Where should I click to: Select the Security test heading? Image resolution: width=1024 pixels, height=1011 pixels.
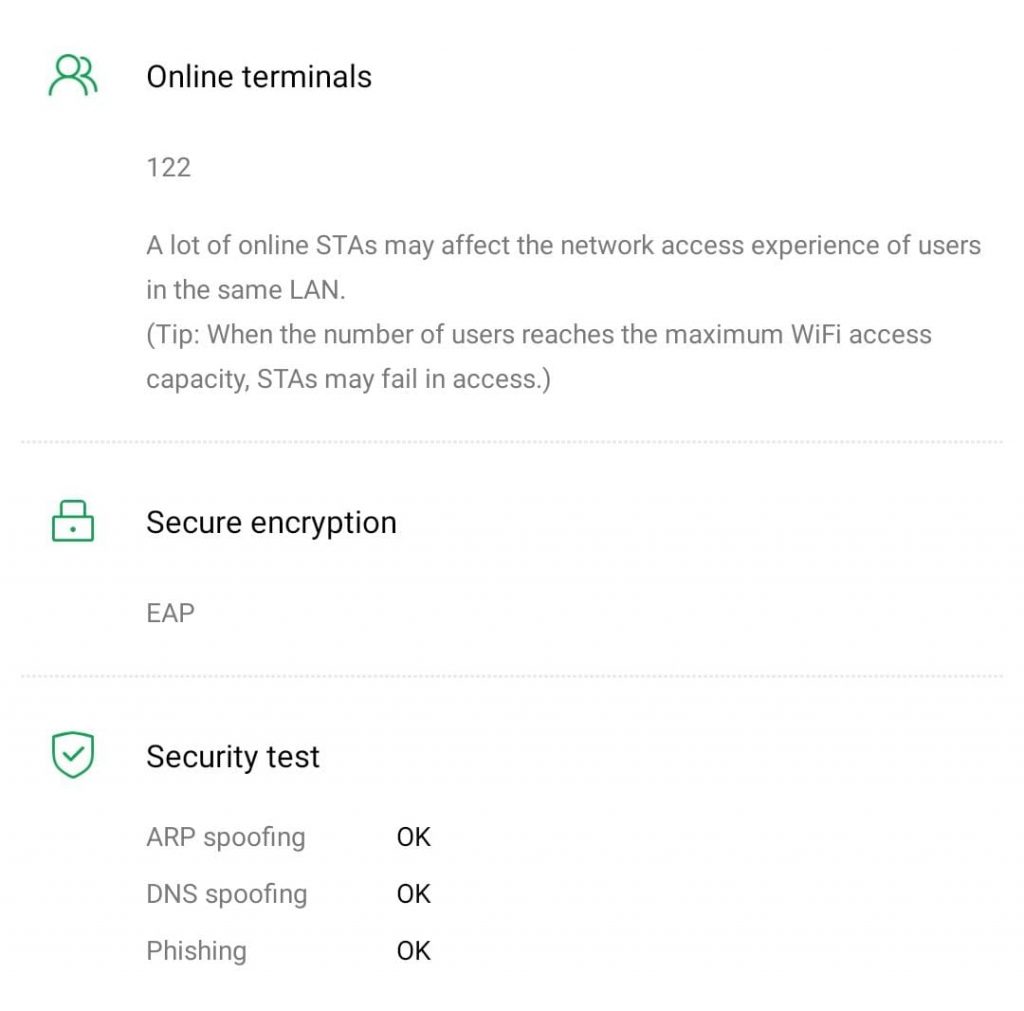click(x=233, y=757)
